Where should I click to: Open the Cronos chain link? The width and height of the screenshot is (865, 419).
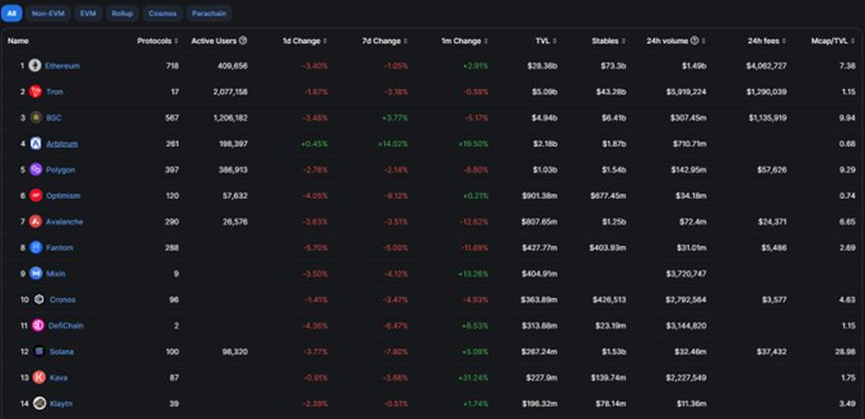pos(61,299)
